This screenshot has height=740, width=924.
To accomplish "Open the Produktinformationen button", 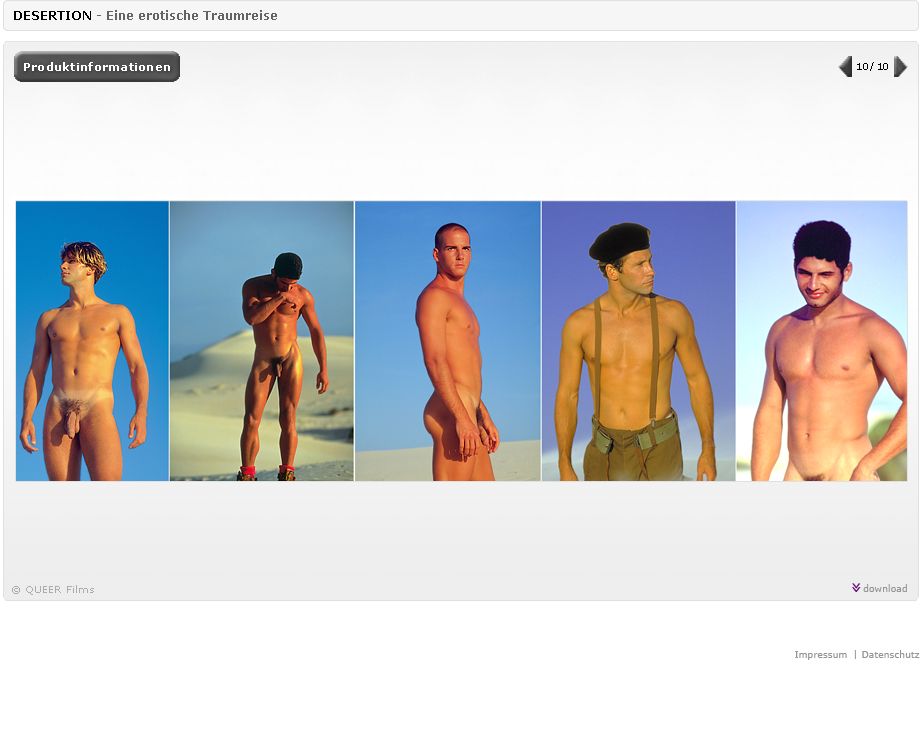I will coord(97,67).
